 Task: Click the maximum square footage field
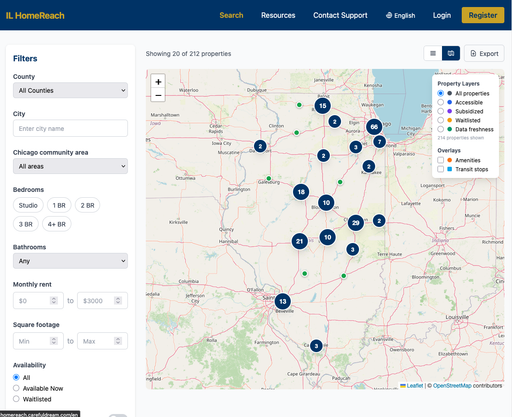(x=102, y=341)
